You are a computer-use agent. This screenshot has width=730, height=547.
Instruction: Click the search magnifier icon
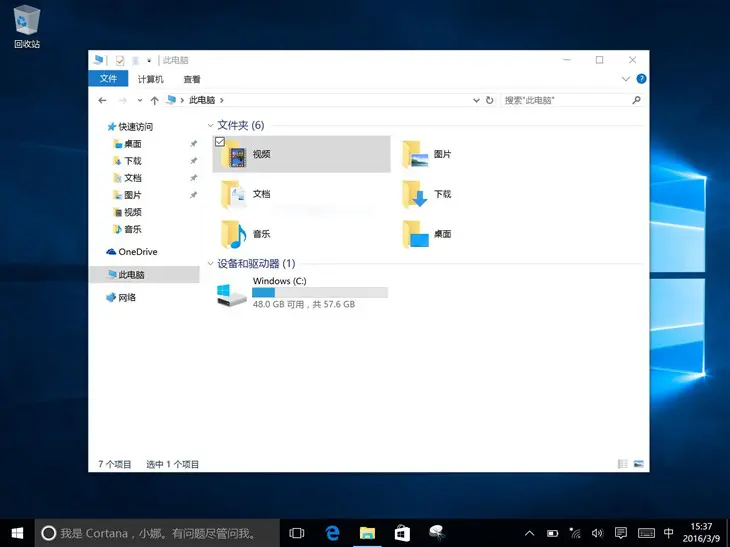636,100
